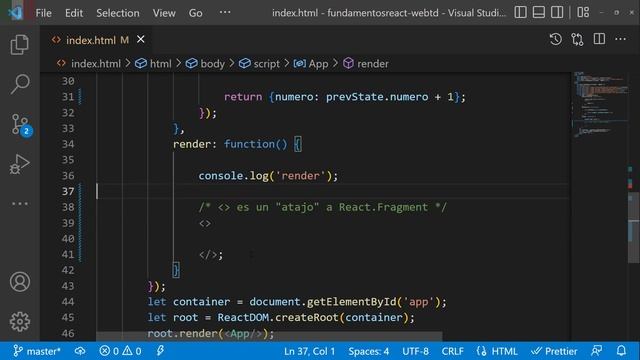Expand hidden menu items ellipsis in menu bar
This screenshot has width=640, height=360.
click(225, 12)
